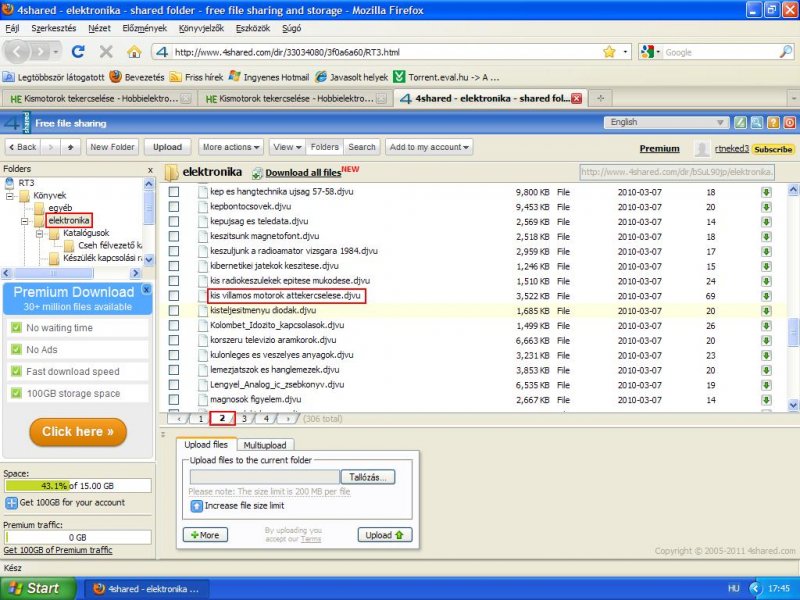The image size is (800, 600).
Task: Check the box for kepujsag es teledata.djvu
Action: pyautogui.click(x=174, y=221)
